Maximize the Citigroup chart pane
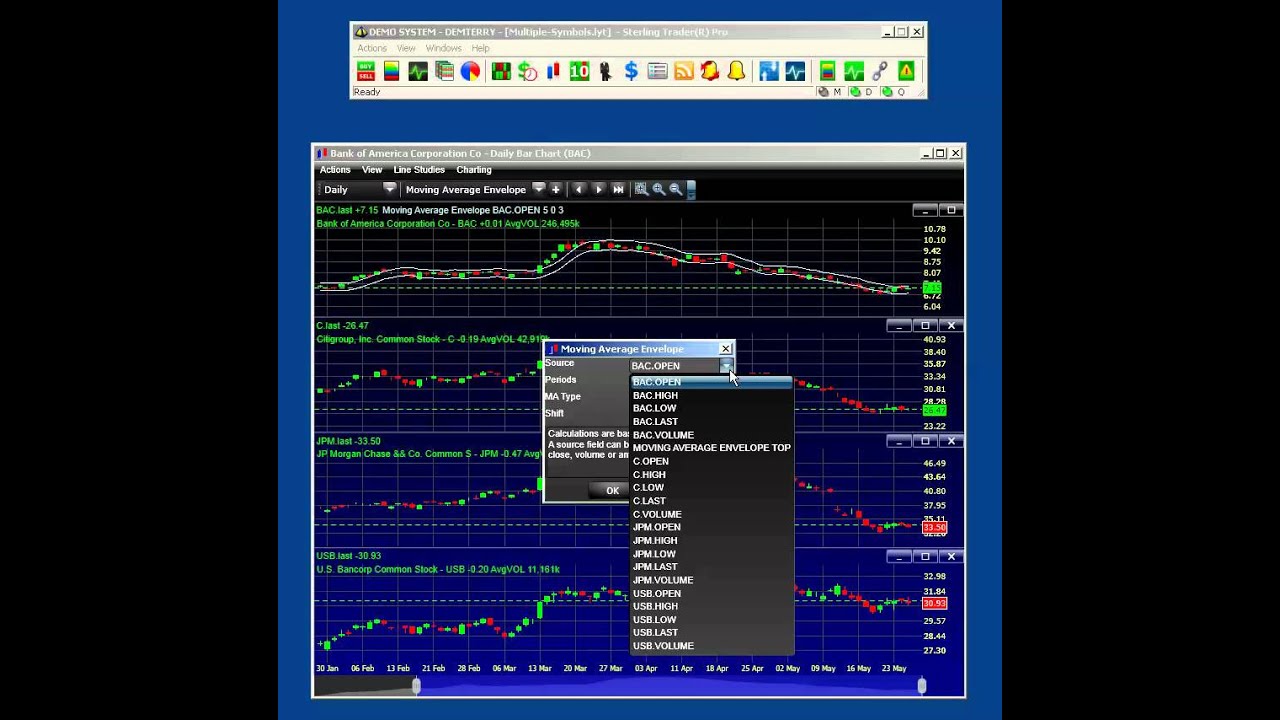Viewport: 1280px width, 720px height. [x=925, y=326]
